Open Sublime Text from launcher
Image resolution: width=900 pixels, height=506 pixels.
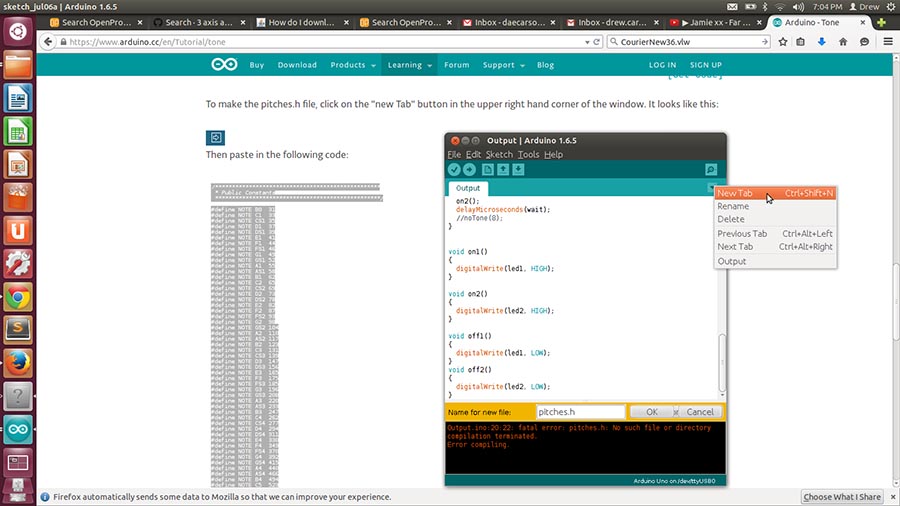pos(18,330)
